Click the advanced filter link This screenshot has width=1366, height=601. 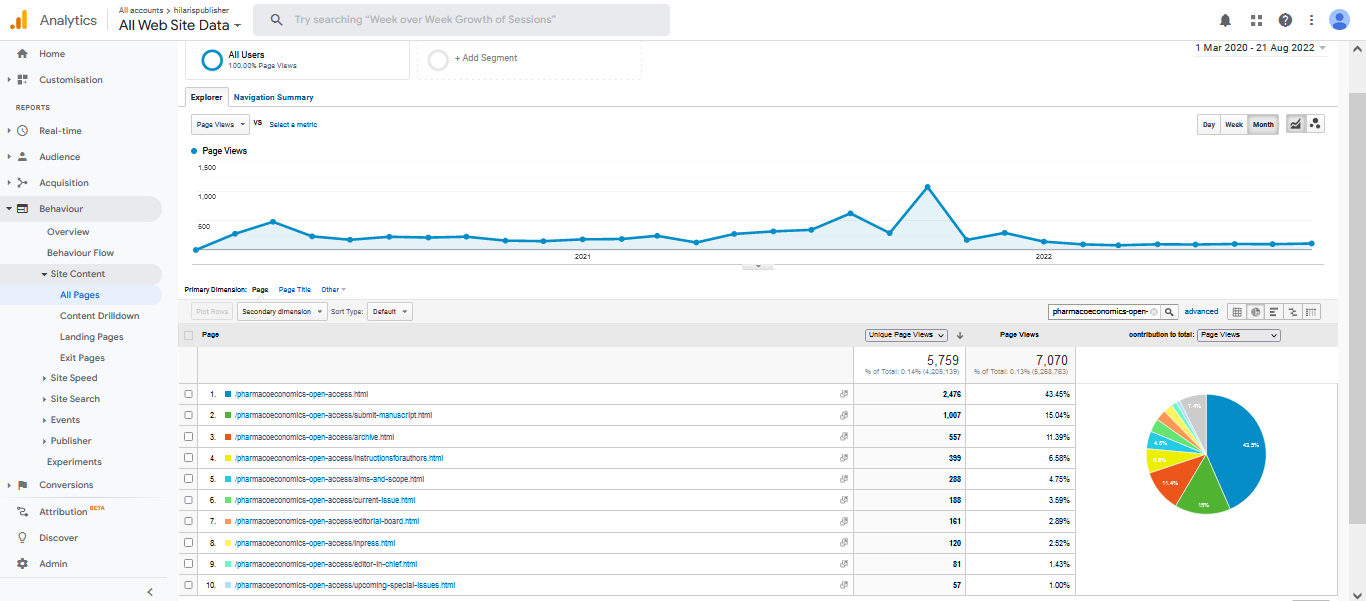pyautogui.click(x=1201, y=312)
